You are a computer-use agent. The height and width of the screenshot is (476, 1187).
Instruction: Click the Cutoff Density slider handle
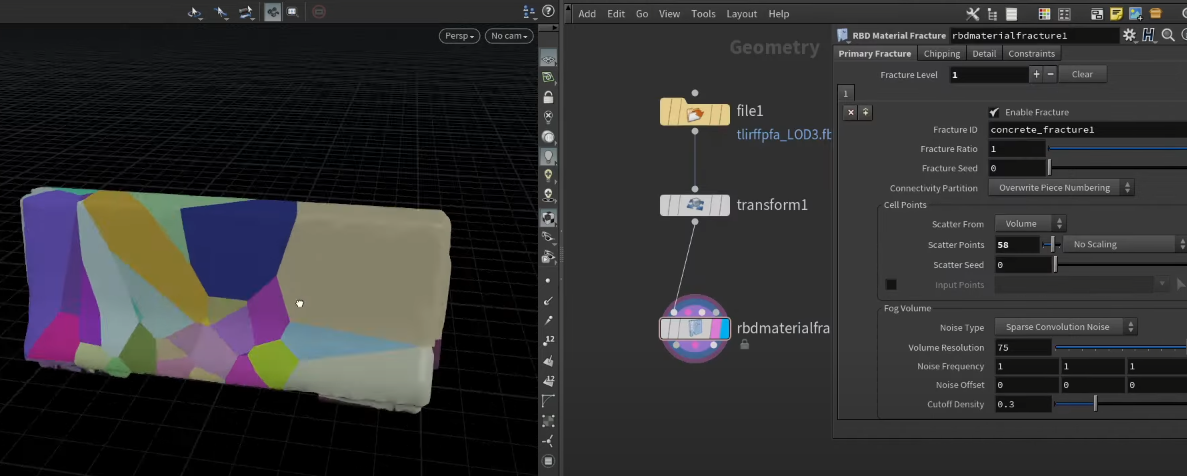click(x=1095, y=404)
